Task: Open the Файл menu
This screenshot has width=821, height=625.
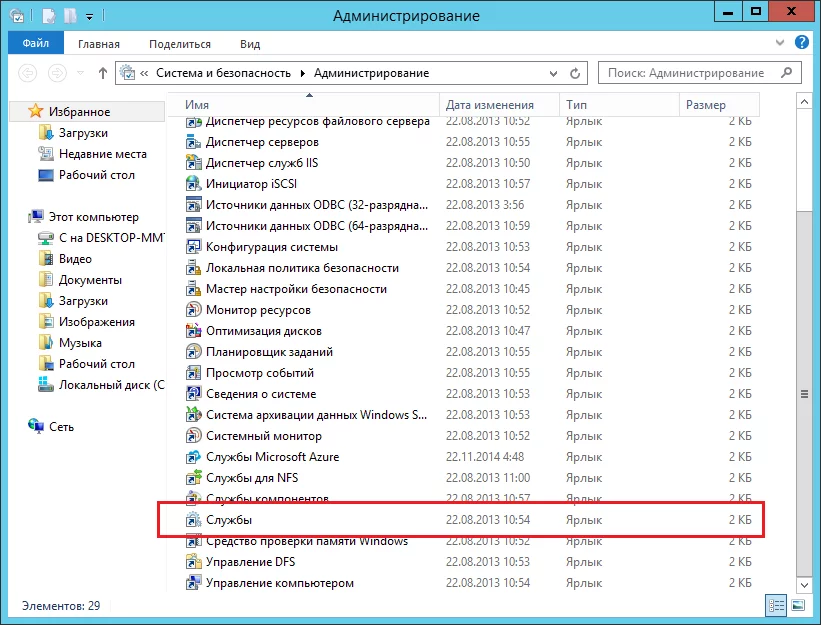Action: [x=35, y=44]
